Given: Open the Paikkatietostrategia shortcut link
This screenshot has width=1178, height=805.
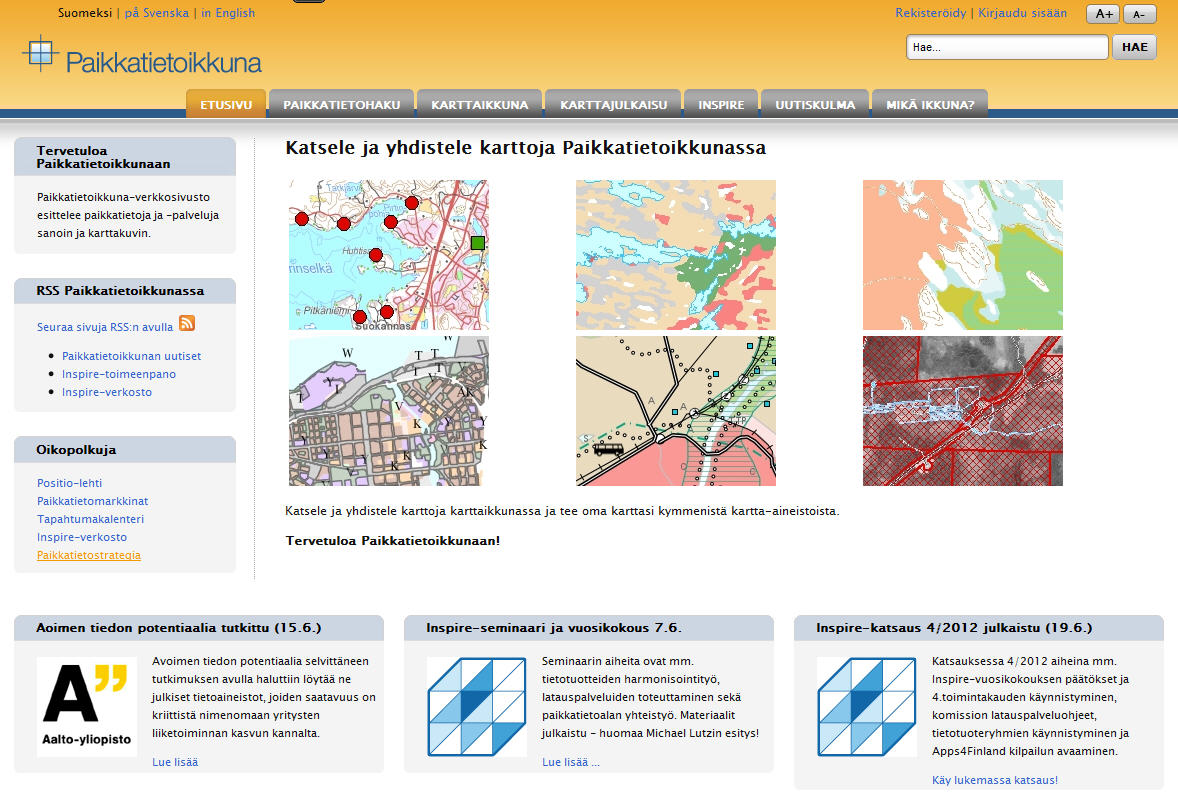Looking at the screenshot, I should point(89,555).
